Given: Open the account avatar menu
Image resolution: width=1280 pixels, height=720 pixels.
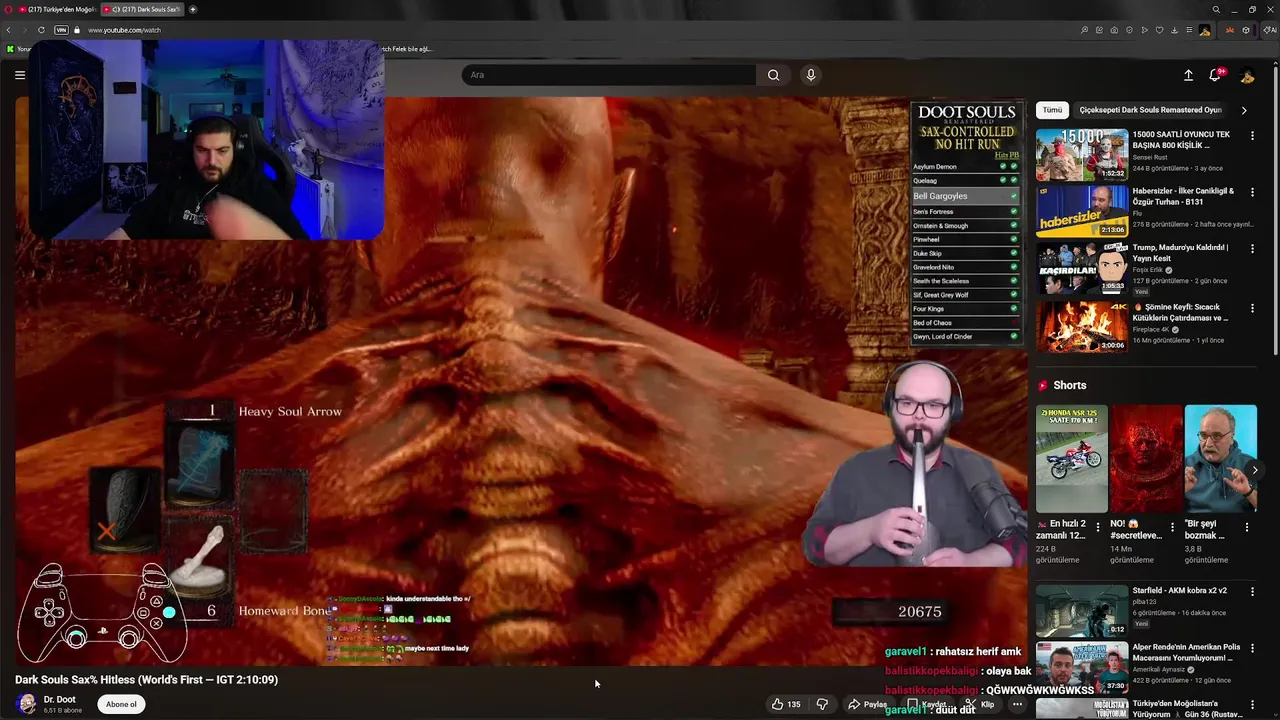Looking at the screenshot, I should [x=1247, y=75].
